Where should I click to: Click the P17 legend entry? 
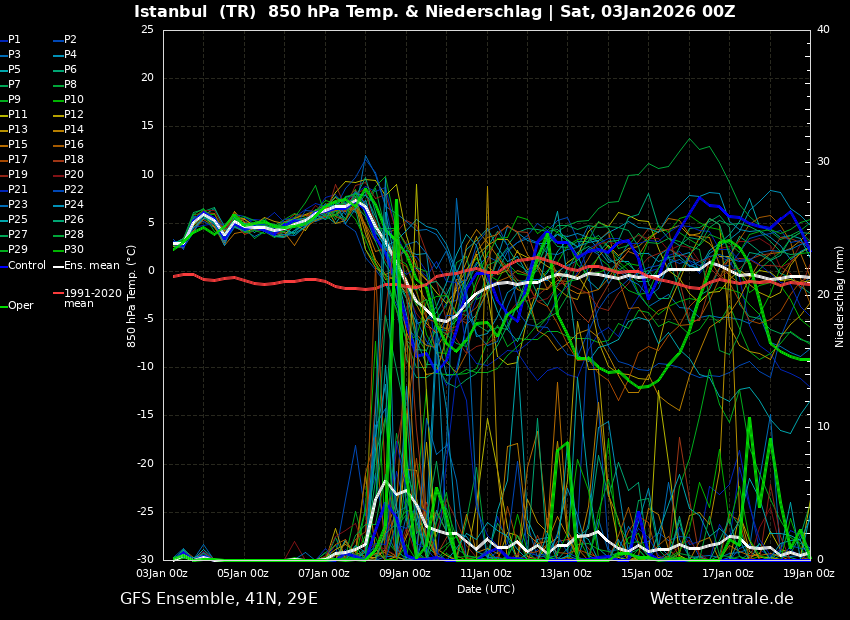tap(17, 159)
